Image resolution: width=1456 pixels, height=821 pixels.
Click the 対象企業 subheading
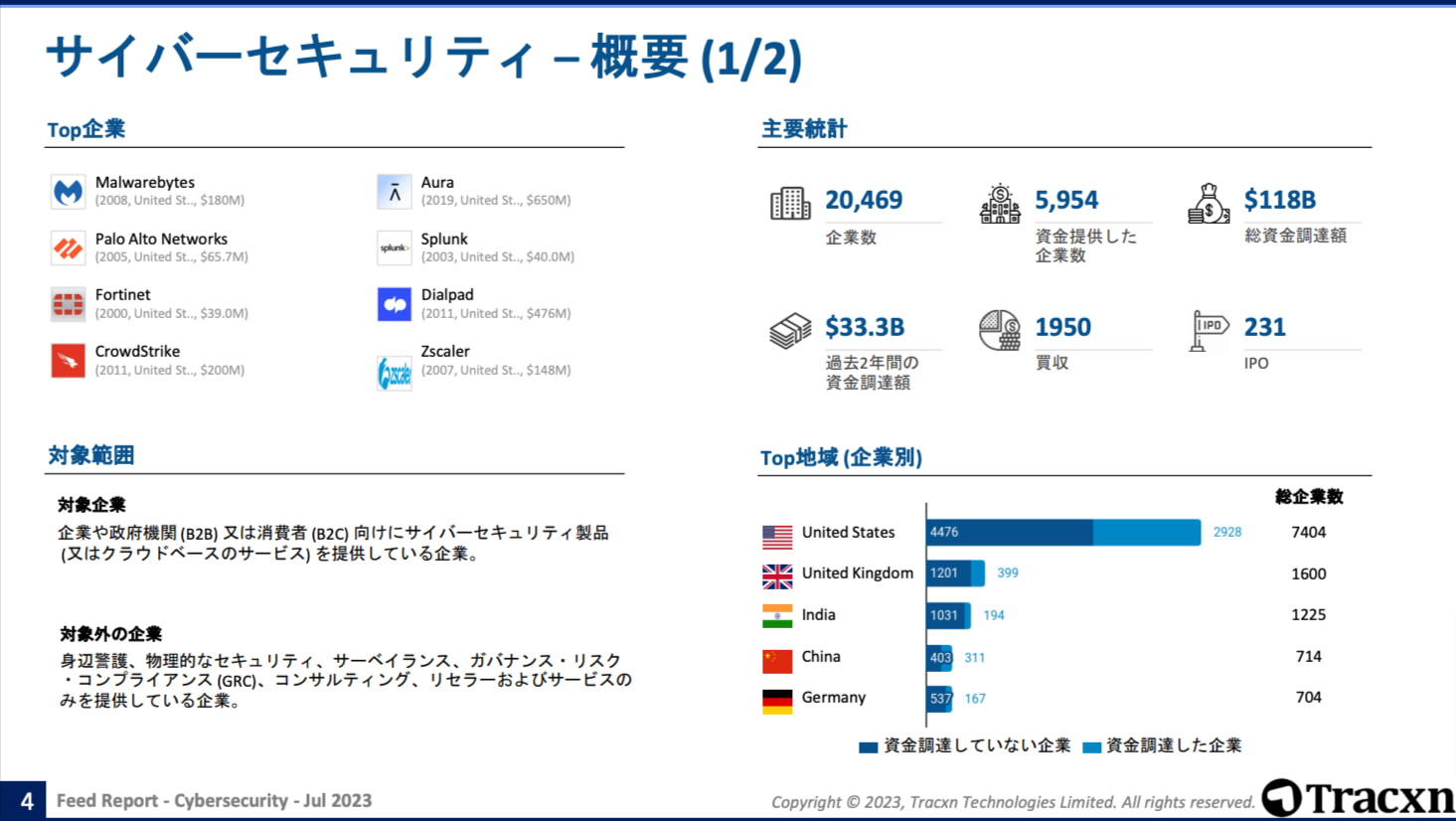coord(91,505)
